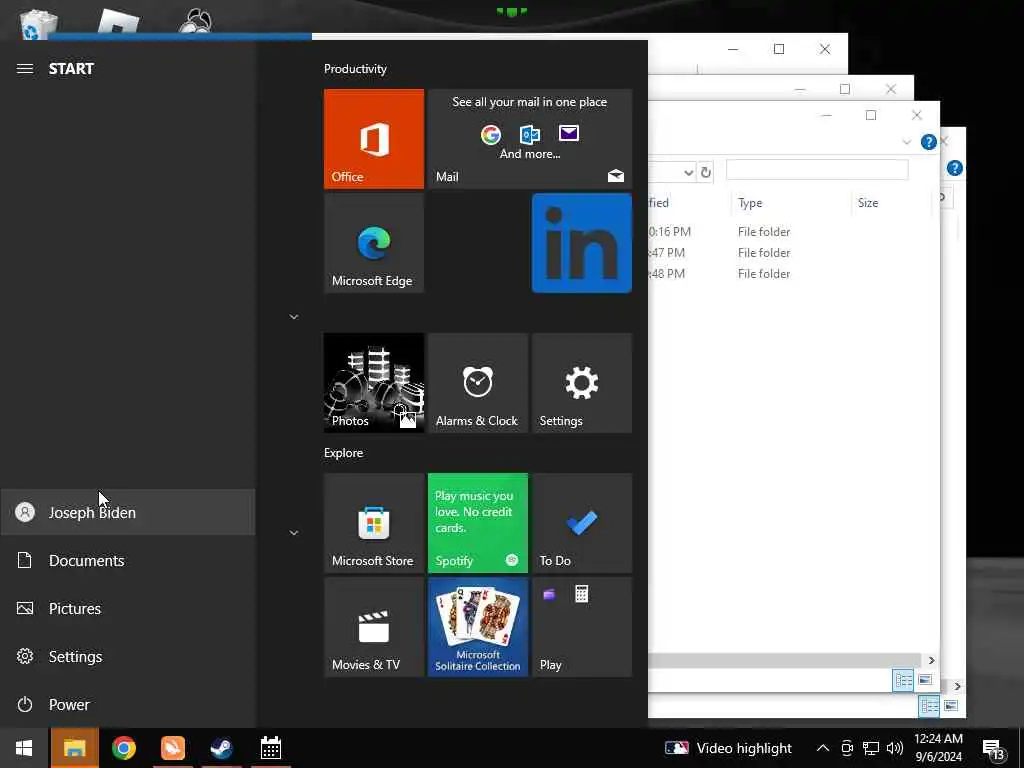Open Microsoft Solitaire Collection tile
This screenshot has width=1024, height=768.
(x=477, y=627)
